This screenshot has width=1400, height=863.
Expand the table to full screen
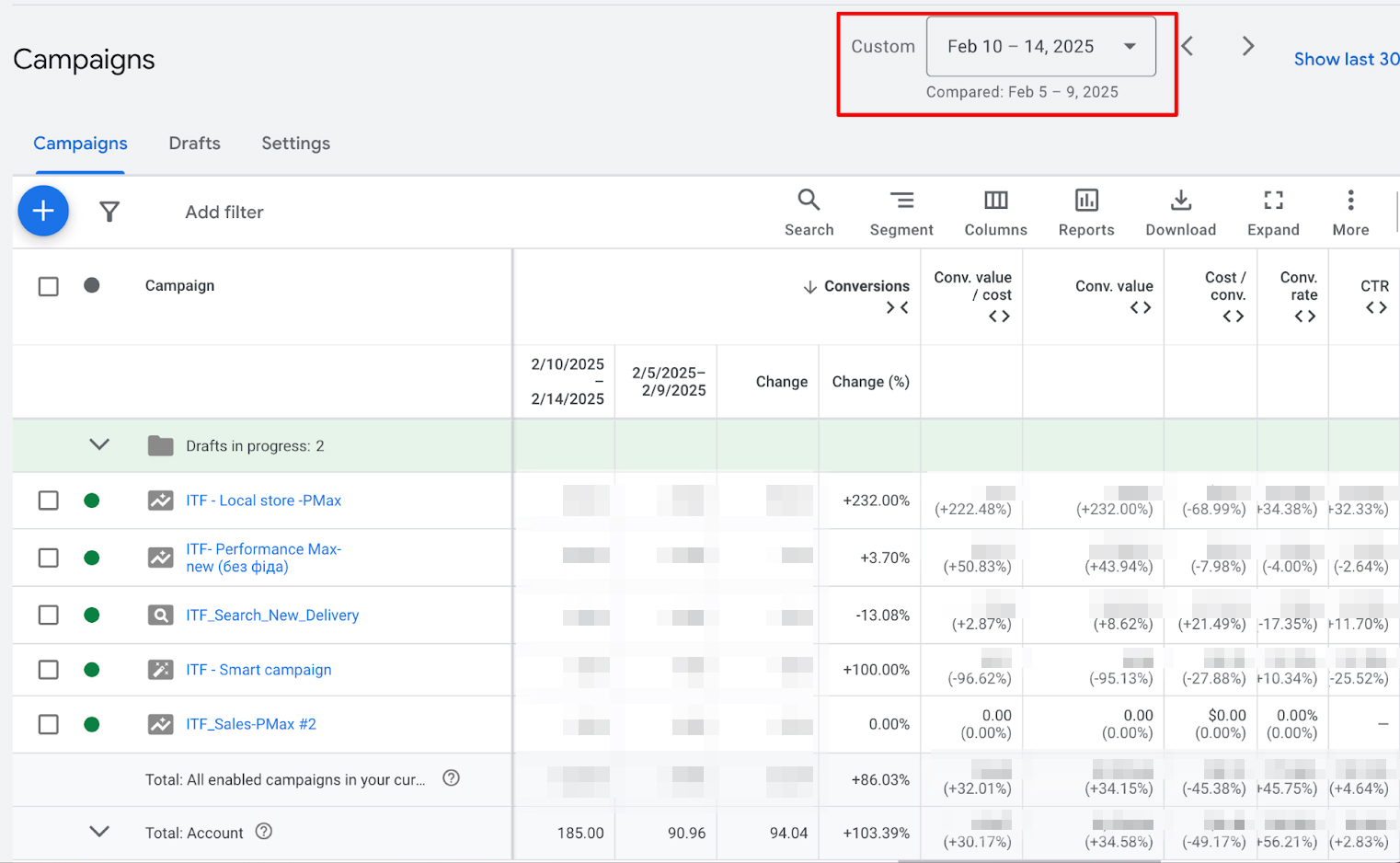tap(1272, 213)
